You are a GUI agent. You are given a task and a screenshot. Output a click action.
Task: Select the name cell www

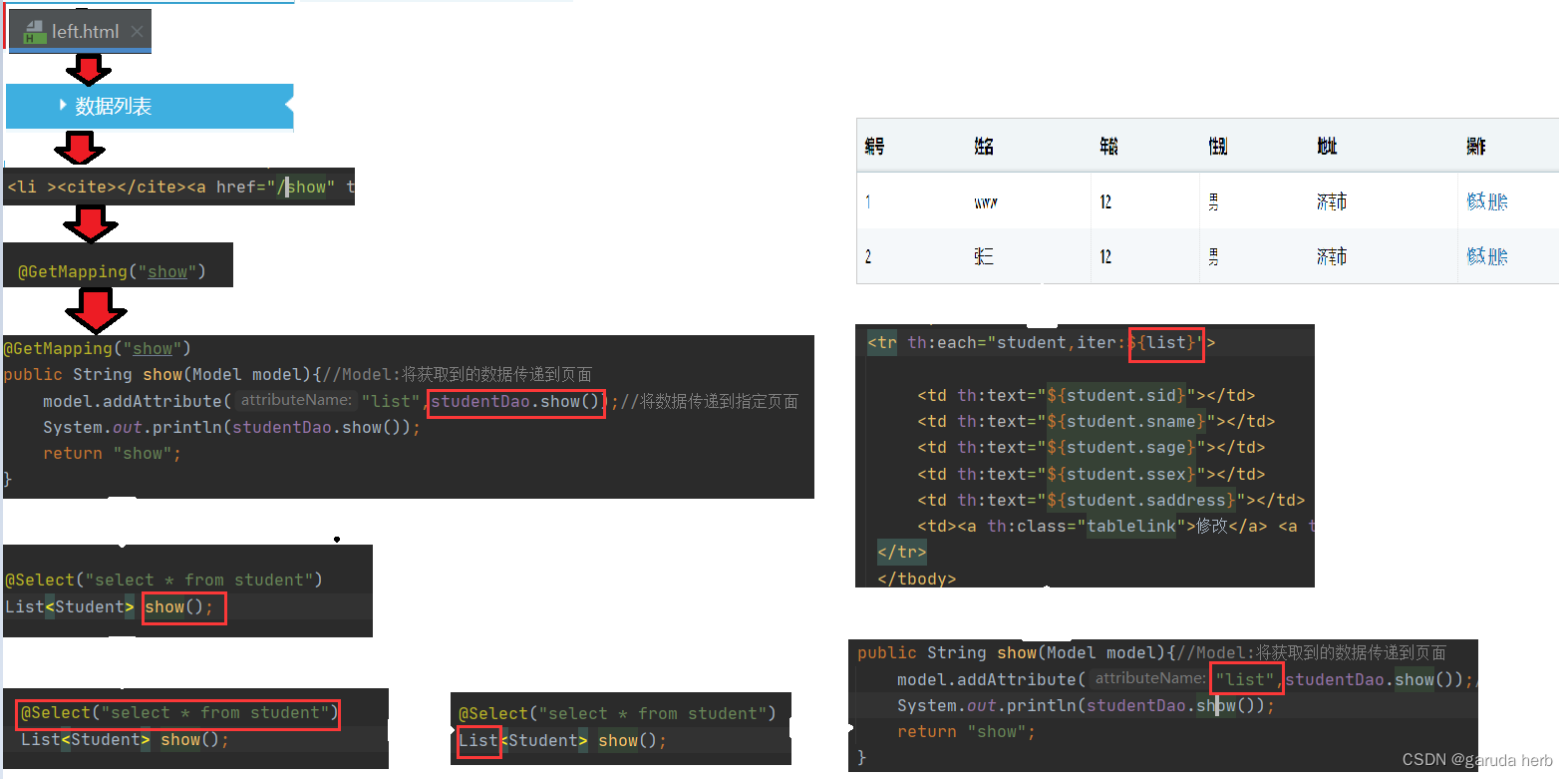986,202
